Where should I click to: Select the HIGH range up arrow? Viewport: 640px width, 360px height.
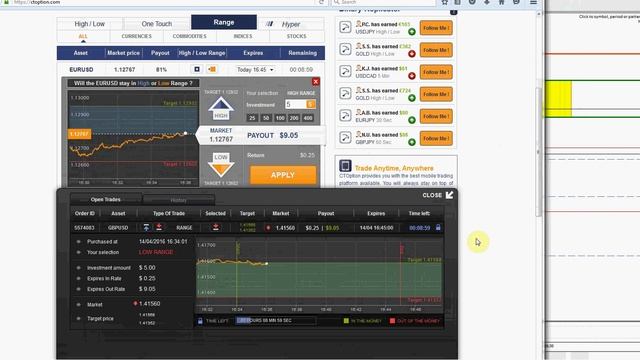pos(221,109)
